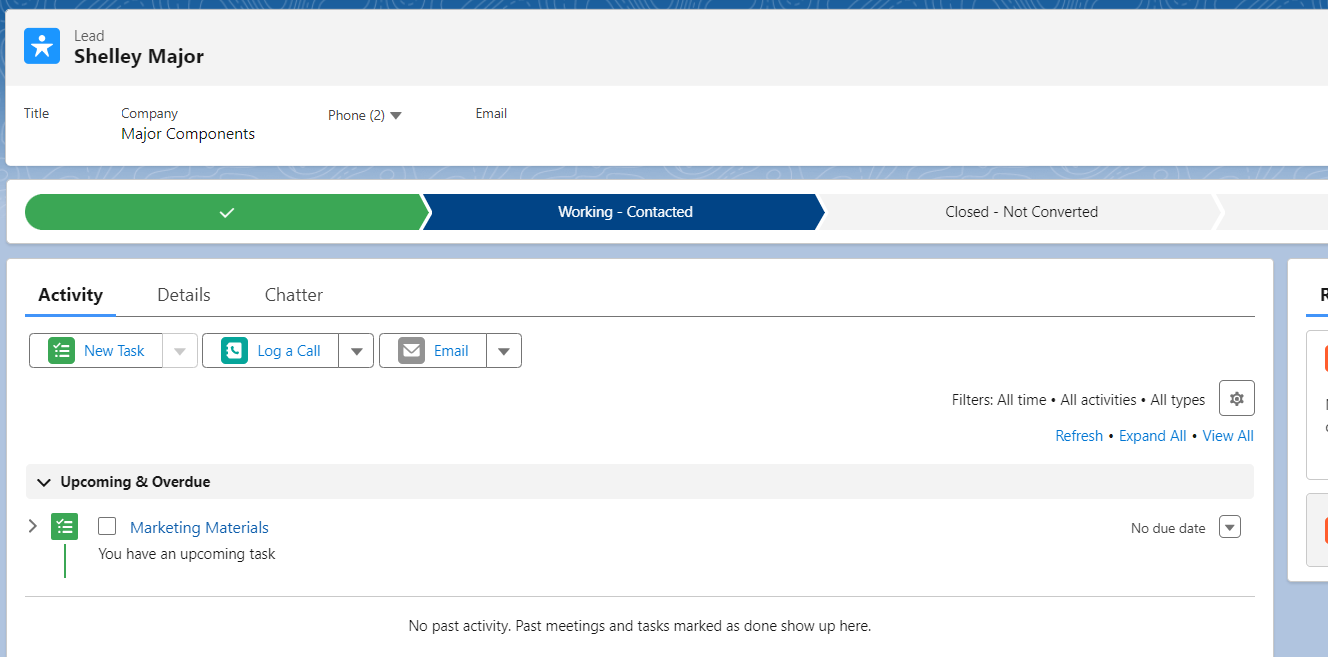This screenshot has width=1328, height=657.
Task: Collapse the Upcoming & Overdue section
Action: (43, 482)
